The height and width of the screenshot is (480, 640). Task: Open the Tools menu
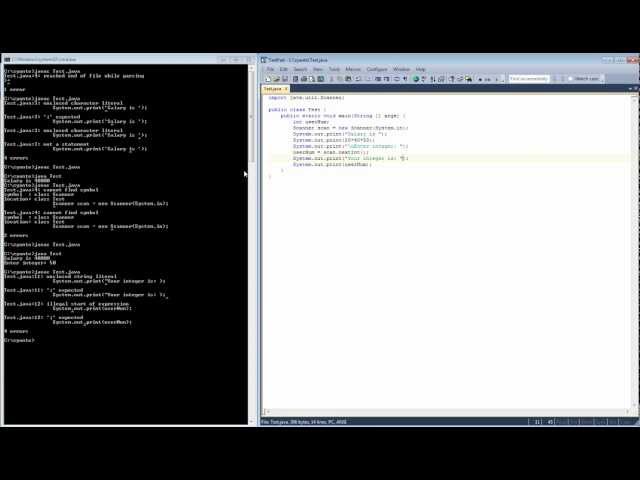334,69
